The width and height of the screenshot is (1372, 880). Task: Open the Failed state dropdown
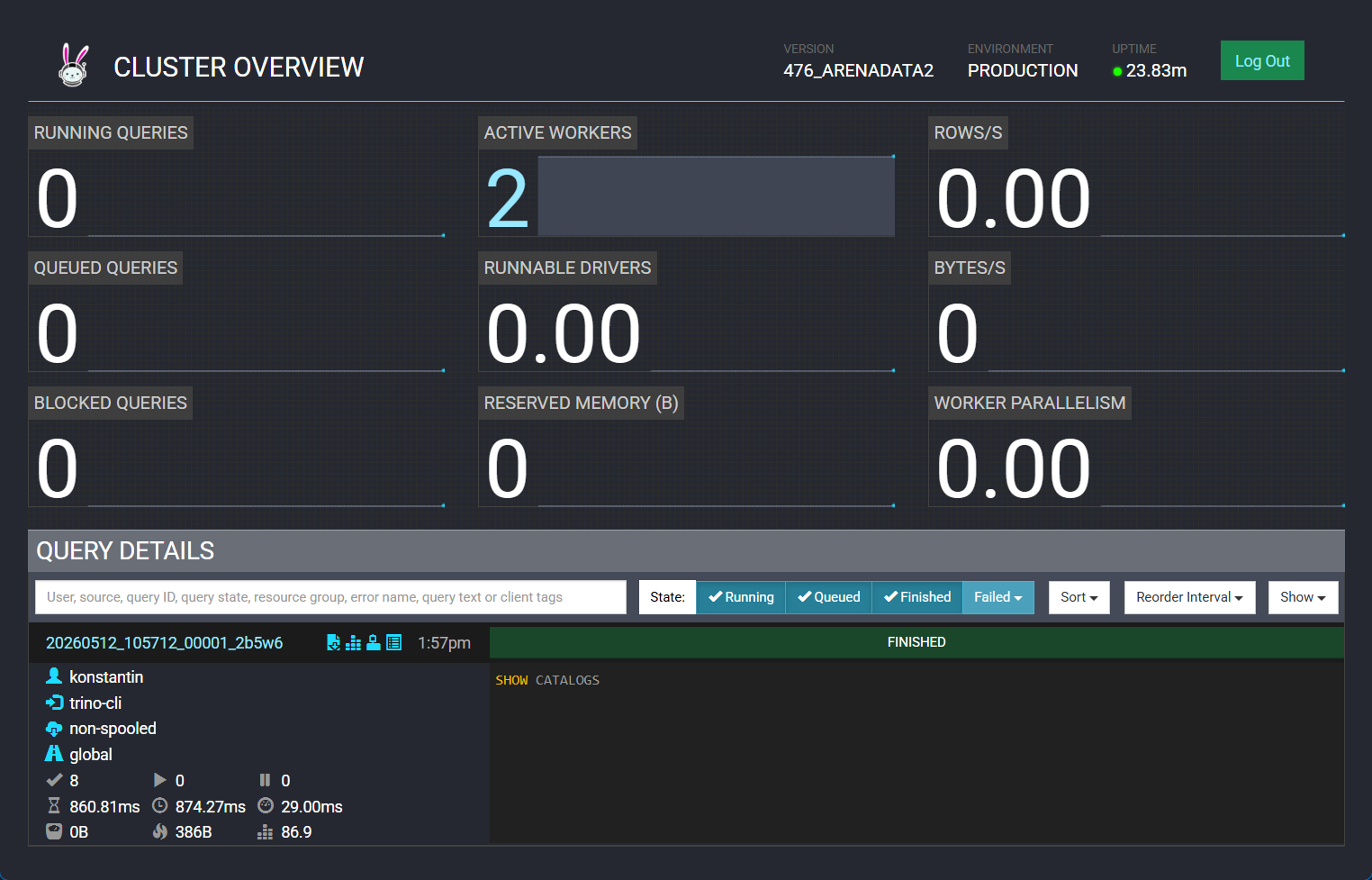click(x=998, y=597)
